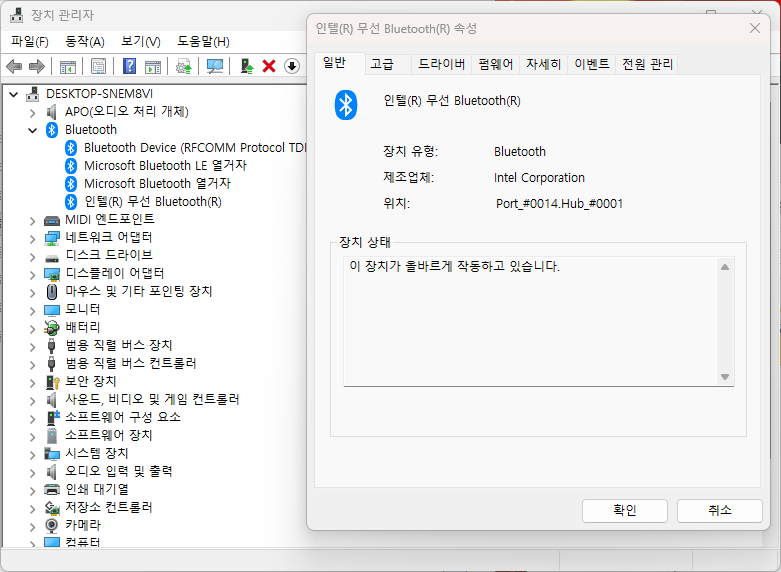The image size is (781, 572).
Task: Click the Update driver toolbar icon
Action: coord(184,66)
